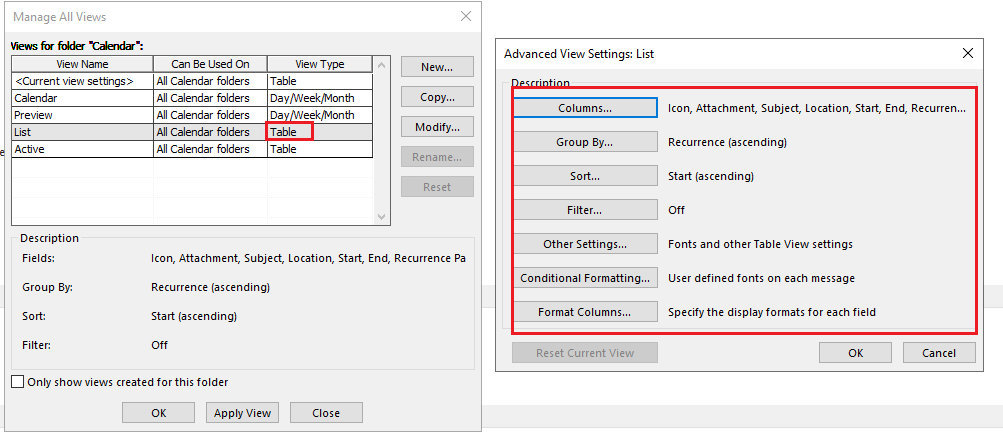The width and height of the screenshot is (1003, 432).
Task: Open Other Settings... options
Action: coord(585,244)
